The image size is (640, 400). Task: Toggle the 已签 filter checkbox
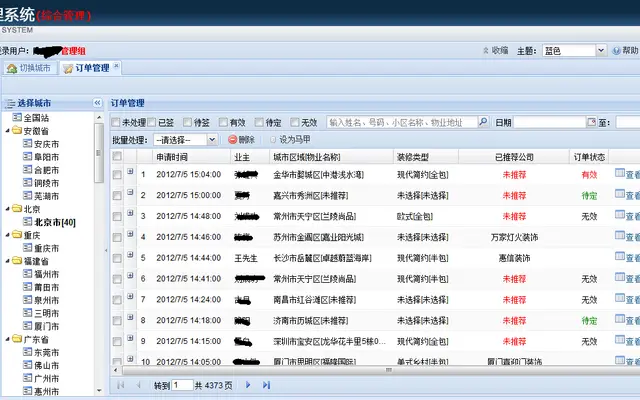[152, 122]
